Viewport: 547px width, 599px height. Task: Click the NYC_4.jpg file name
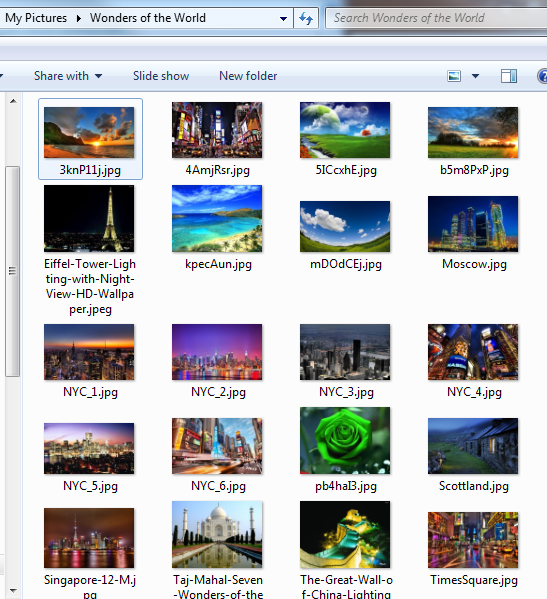click(474, 392)
